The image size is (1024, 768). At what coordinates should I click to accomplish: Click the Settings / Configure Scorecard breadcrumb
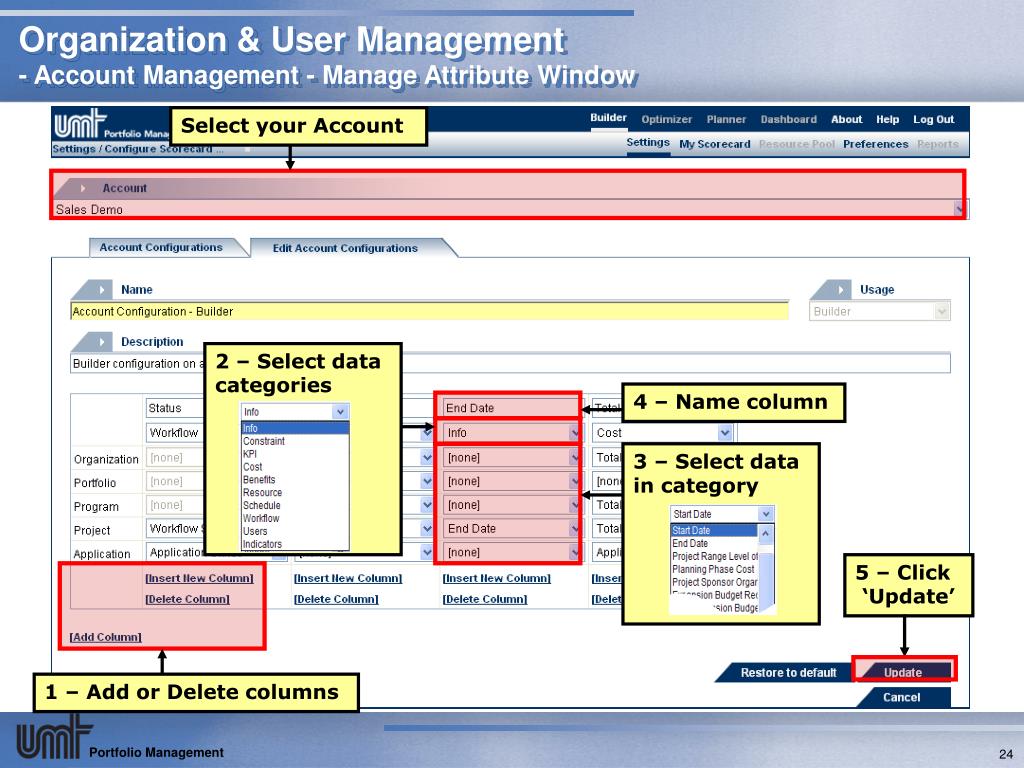tap(137, 149)
